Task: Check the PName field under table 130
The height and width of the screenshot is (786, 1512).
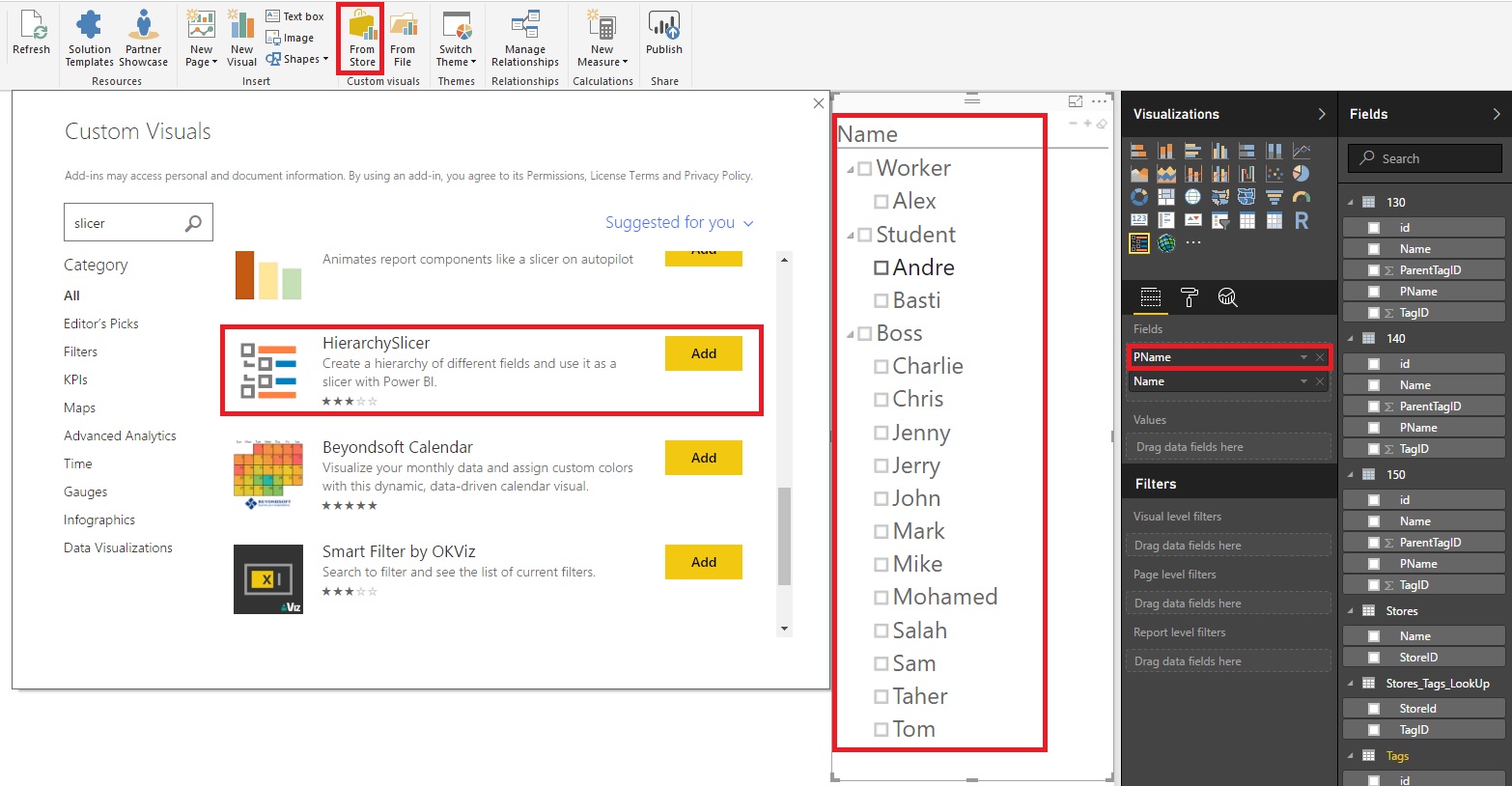Action: 1373,292
